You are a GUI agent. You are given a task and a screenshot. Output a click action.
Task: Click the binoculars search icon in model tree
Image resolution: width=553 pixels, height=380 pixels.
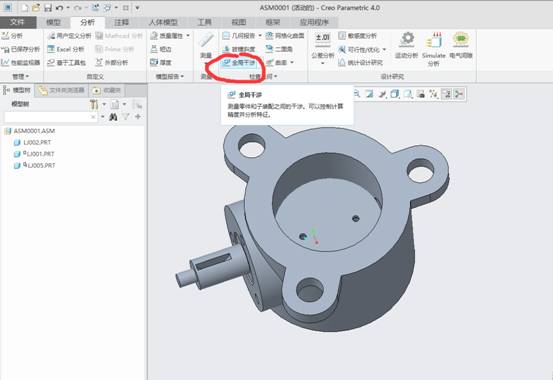click(113, 117)
